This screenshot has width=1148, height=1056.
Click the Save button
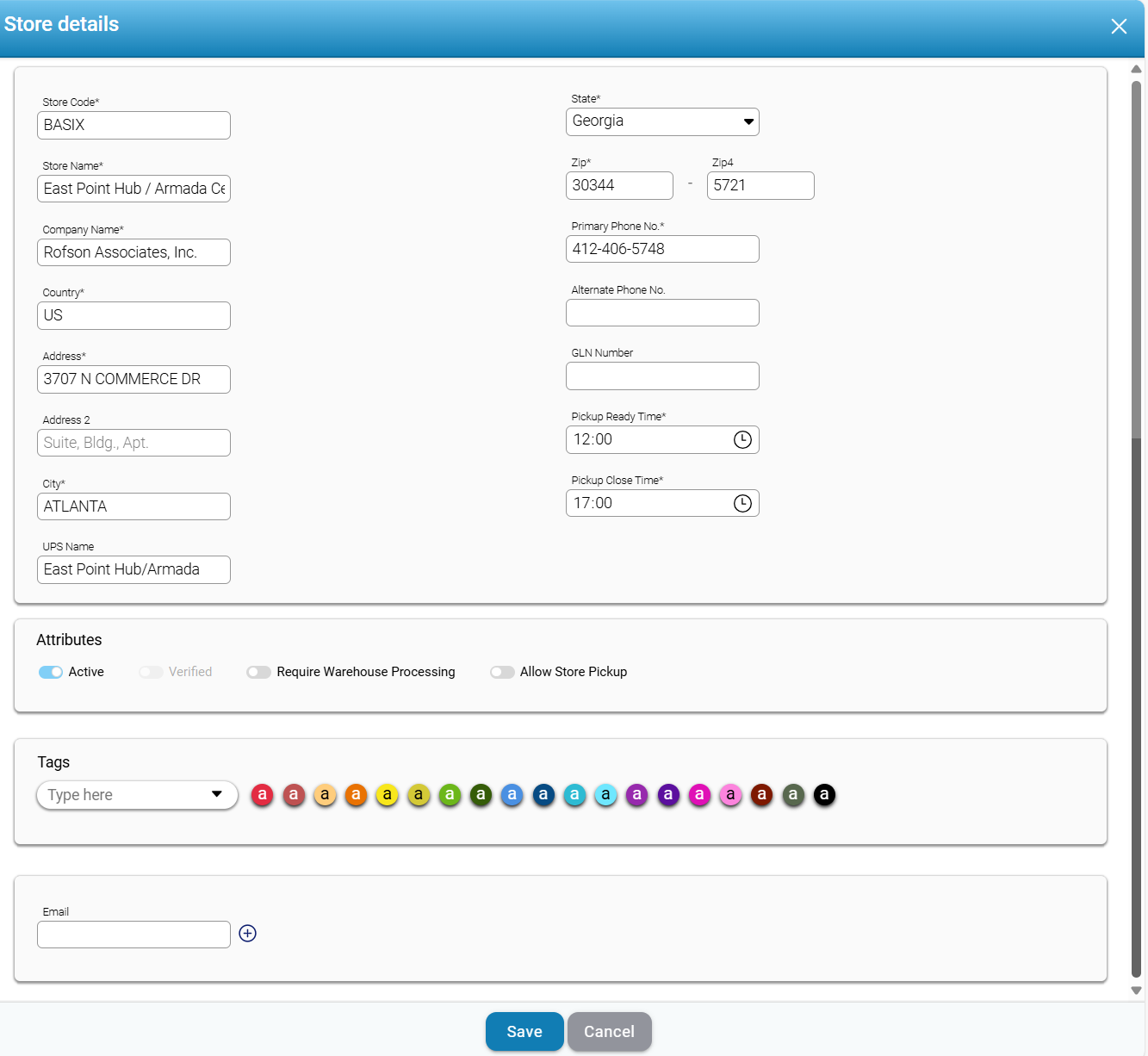click(524, 1032)
